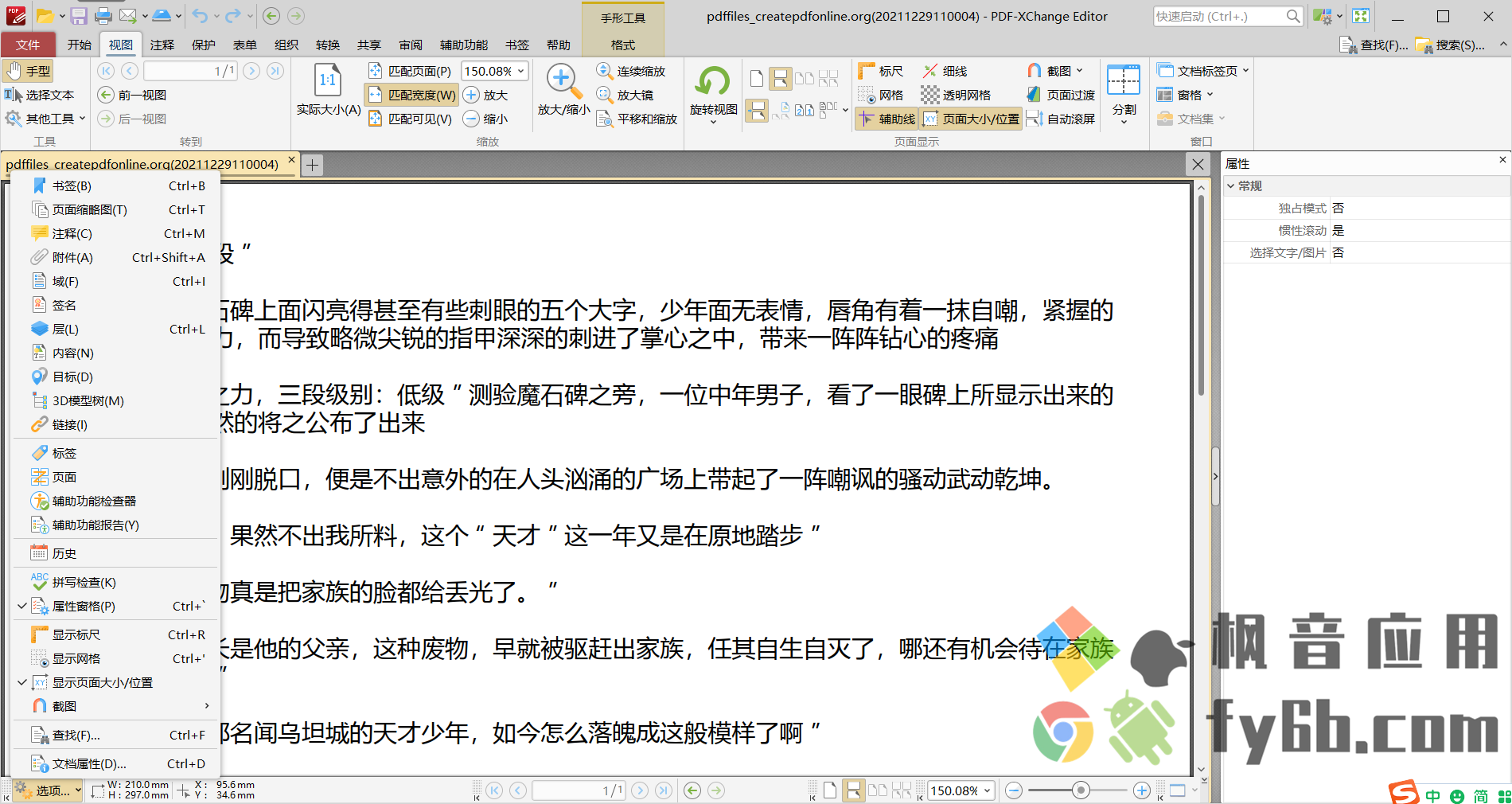This screenshot has width=1512, height=804.
Task: Open the File (文件) tab
Action: tap(28, 45)
